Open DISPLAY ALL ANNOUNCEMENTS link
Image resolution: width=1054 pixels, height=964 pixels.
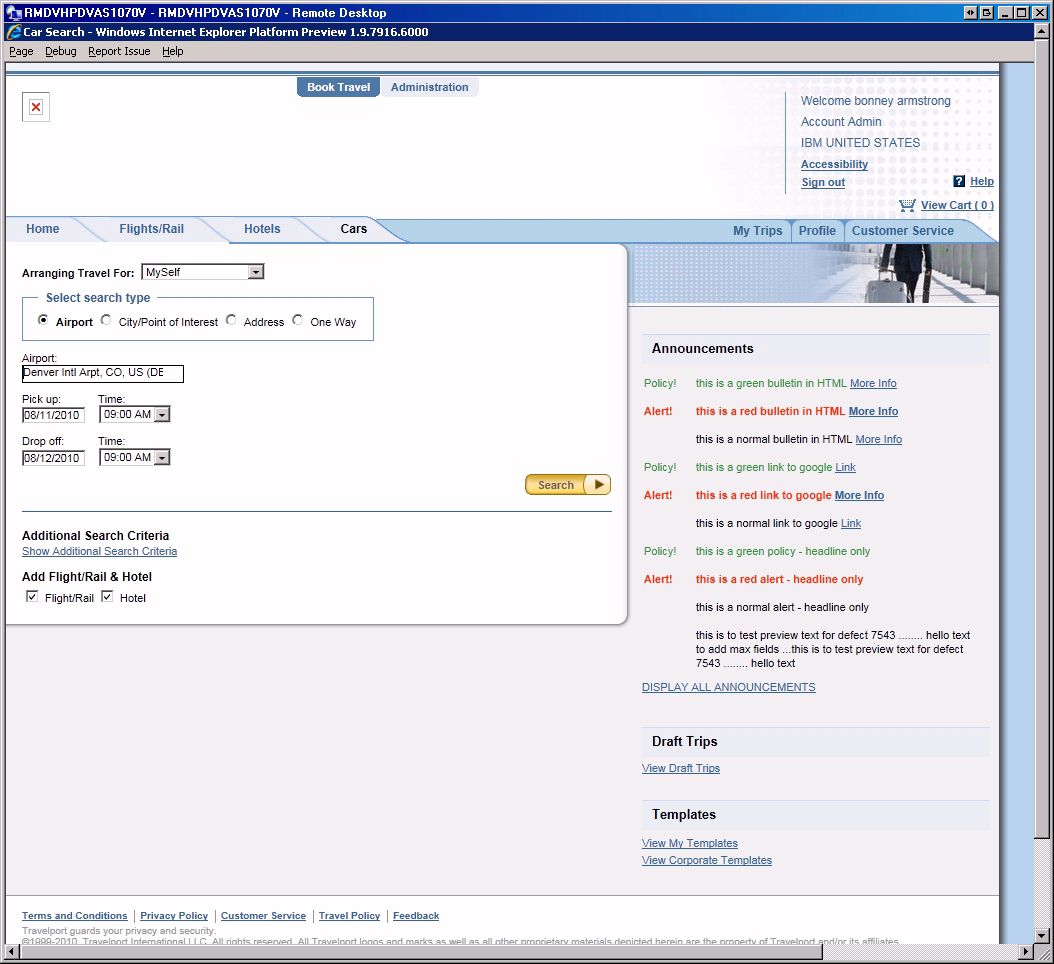(728, 687)
